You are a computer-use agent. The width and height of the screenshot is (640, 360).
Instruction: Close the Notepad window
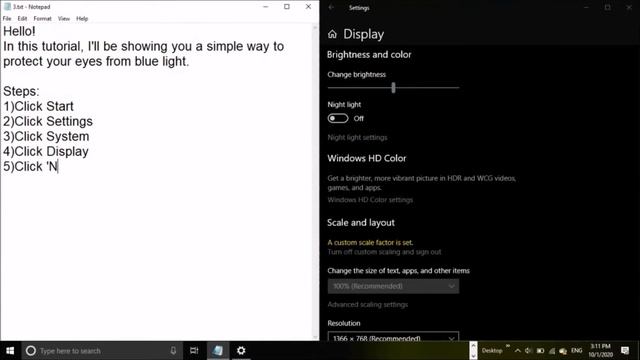pyautogui.click(x=308, y=7)
